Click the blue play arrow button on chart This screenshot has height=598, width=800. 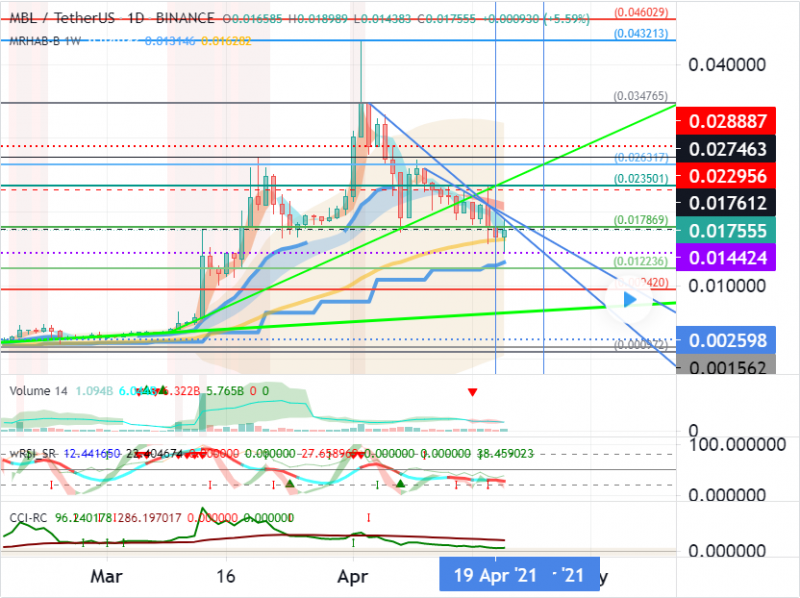coord(630,299)
